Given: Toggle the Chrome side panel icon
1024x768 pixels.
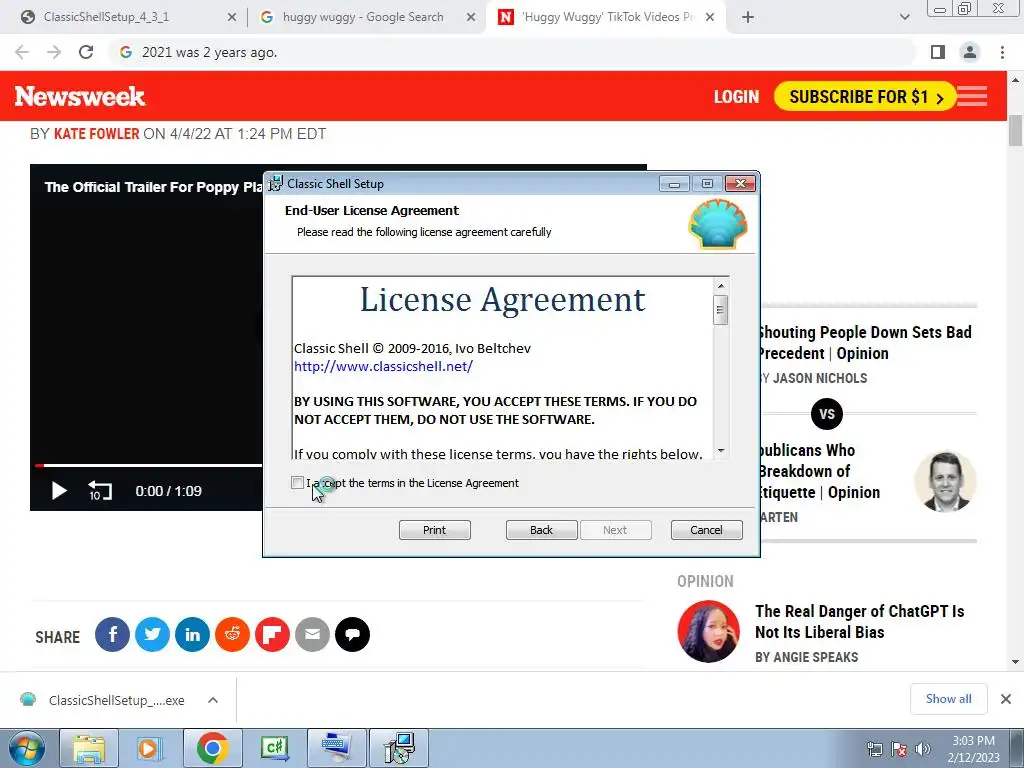Looking at the screenshot, I should tap(938, 52).
